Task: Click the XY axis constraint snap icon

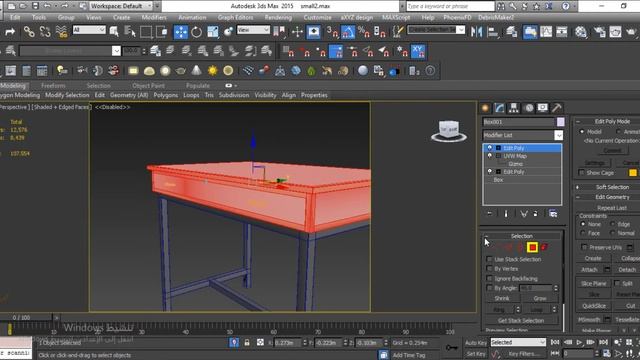Action: (x=418, y=51)
